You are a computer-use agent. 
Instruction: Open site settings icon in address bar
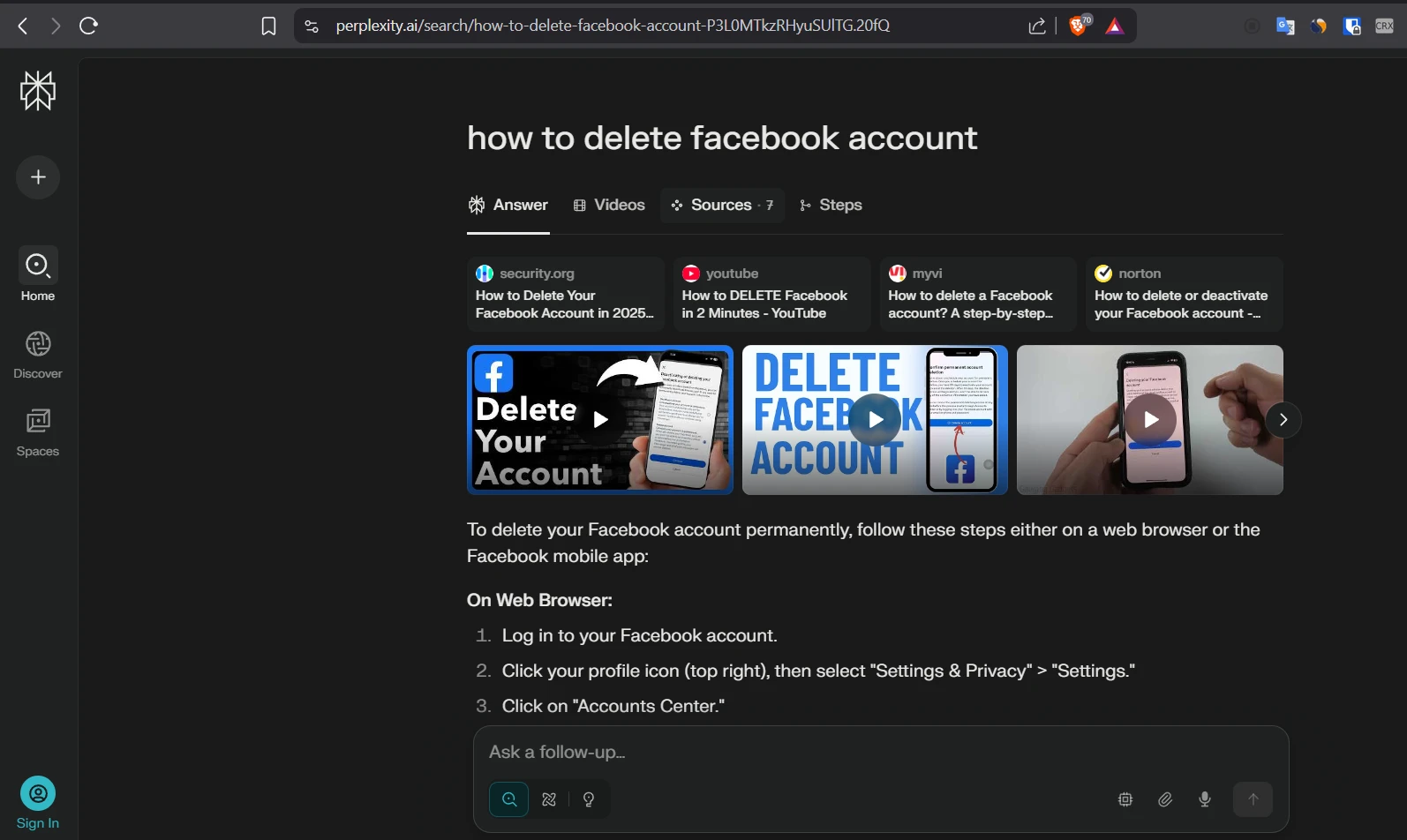(x=312, y=26)
